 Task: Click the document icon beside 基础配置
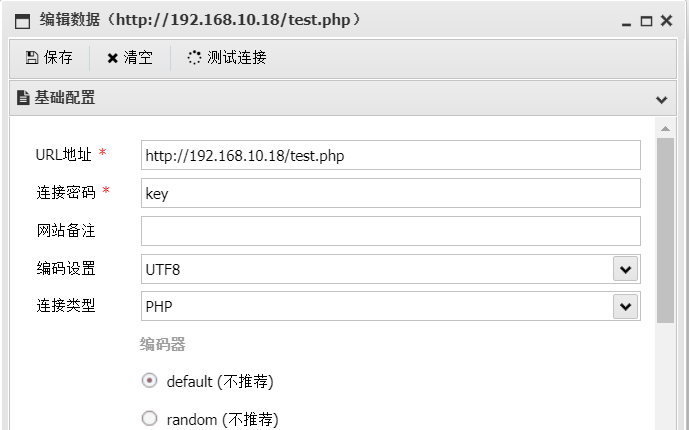pyautogui.click(x=23, y=98)
